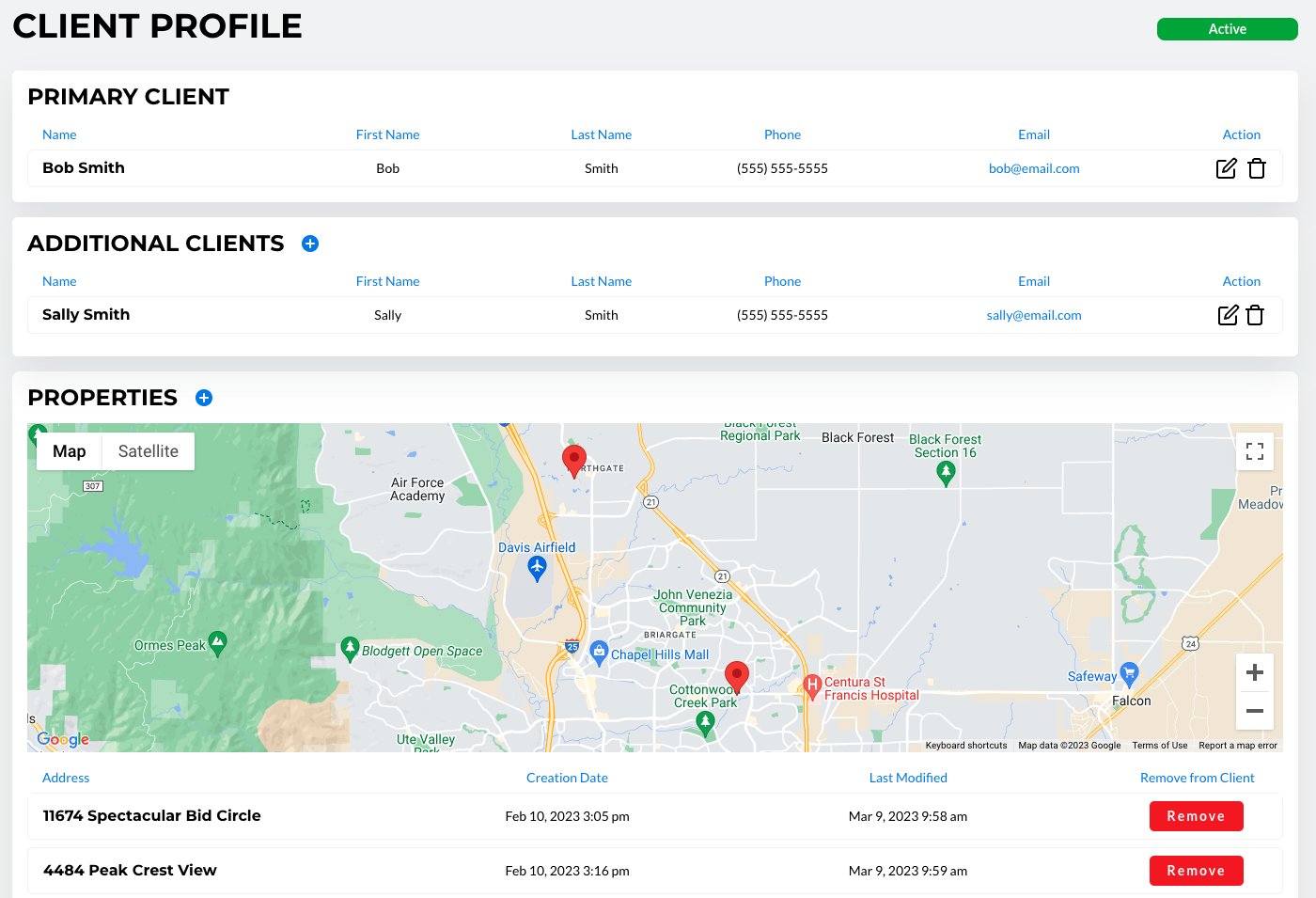Zoom out on the map
1316x898 pixels.
[x=1255, y=711]
